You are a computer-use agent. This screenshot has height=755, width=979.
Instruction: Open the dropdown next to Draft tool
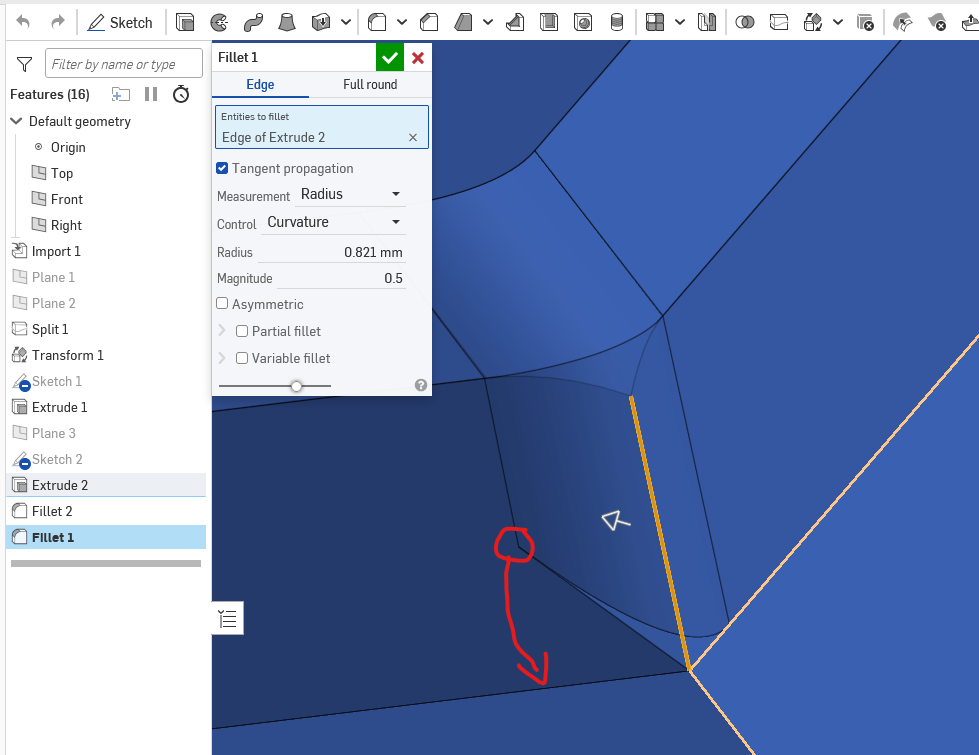(488, 22)
